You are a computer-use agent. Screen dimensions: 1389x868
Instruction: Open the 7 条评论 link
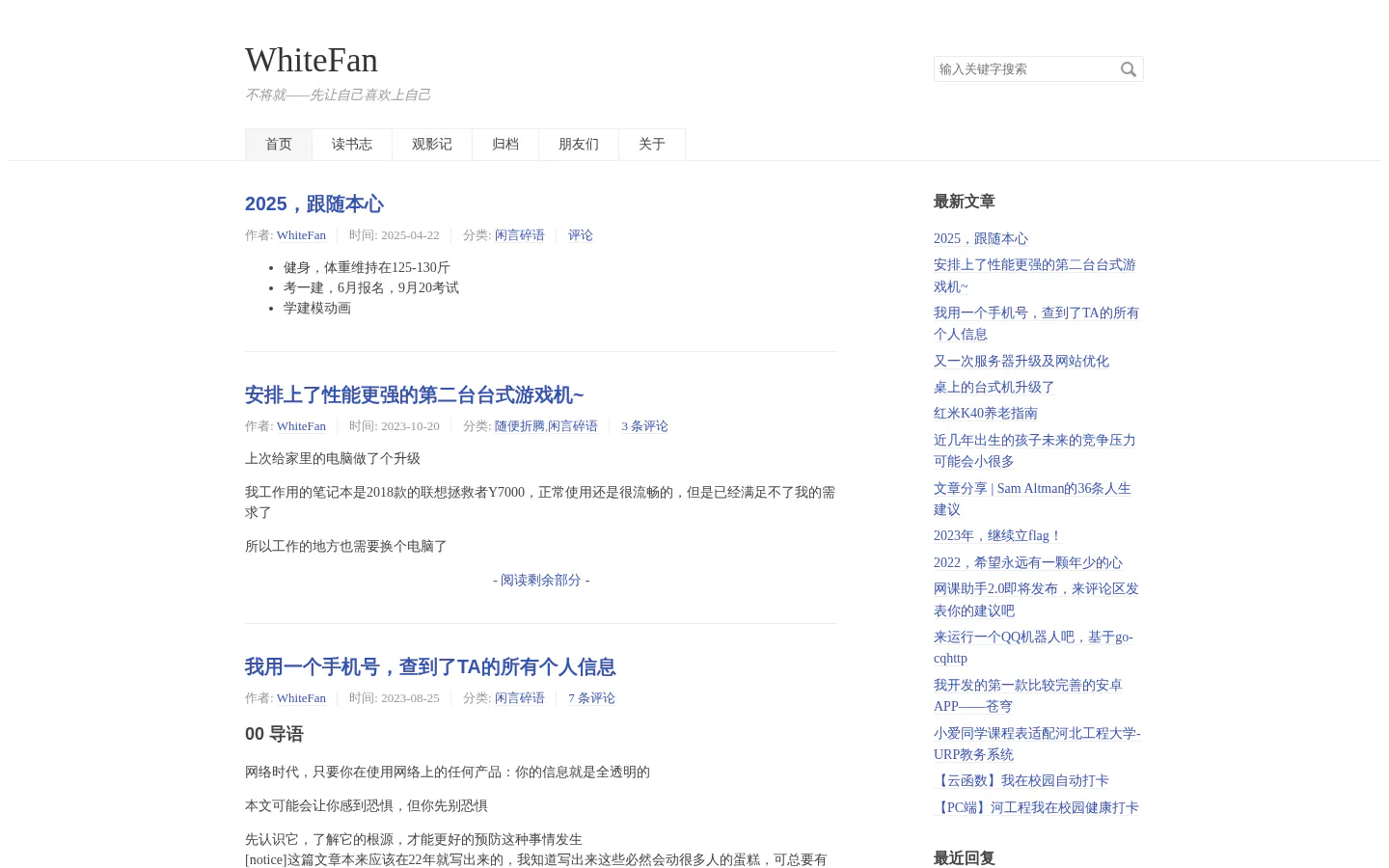tap(591, 698)
